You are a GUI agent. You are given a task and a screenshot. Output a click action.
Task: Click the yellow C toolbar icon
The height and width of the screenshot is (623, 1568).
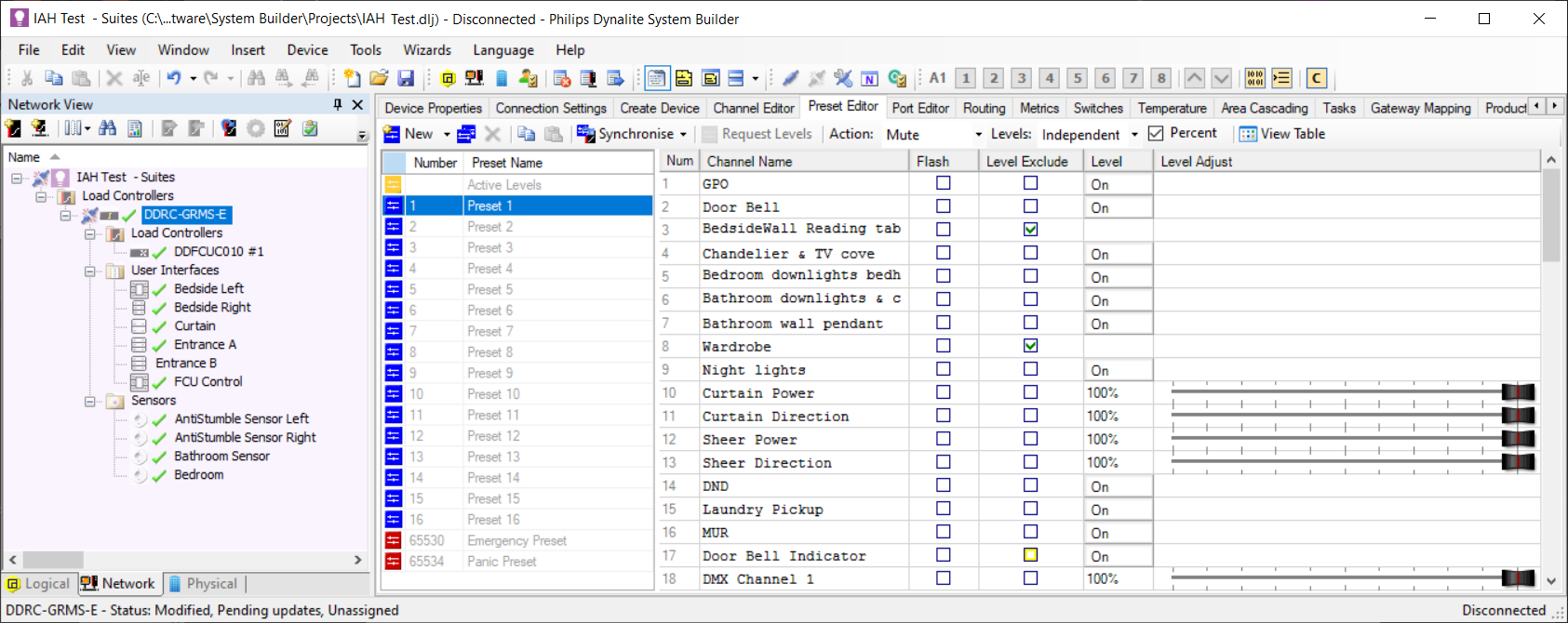click(x=1316, y=78)
